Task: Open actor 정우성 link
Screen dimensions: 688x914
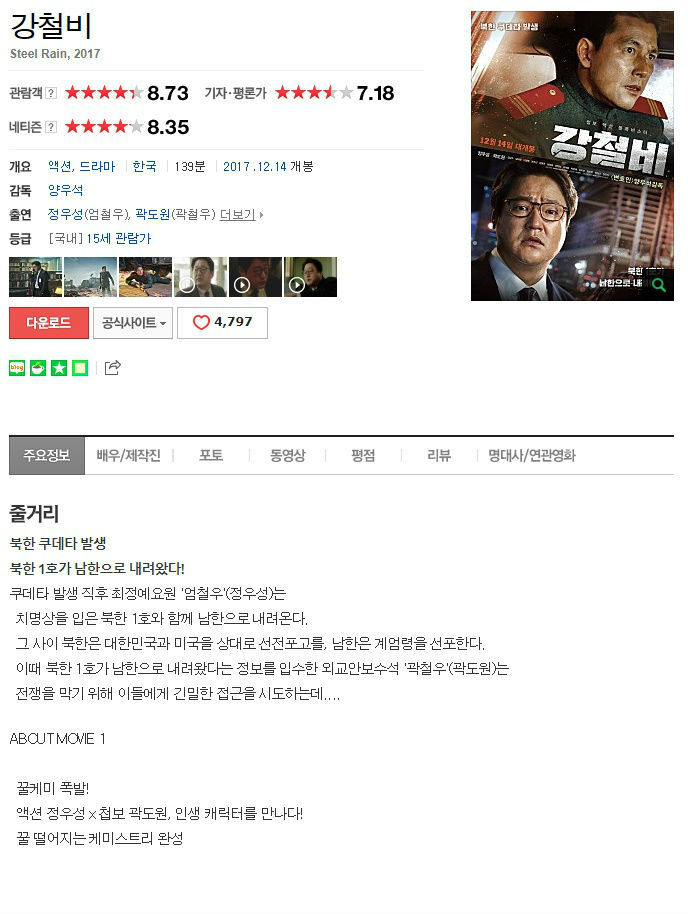Action: click(65, 215)
